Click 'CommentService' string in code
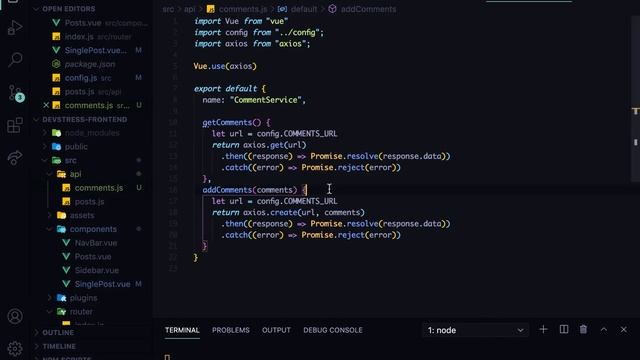Viewport: 640px width, 360px height. coord(266,100)
